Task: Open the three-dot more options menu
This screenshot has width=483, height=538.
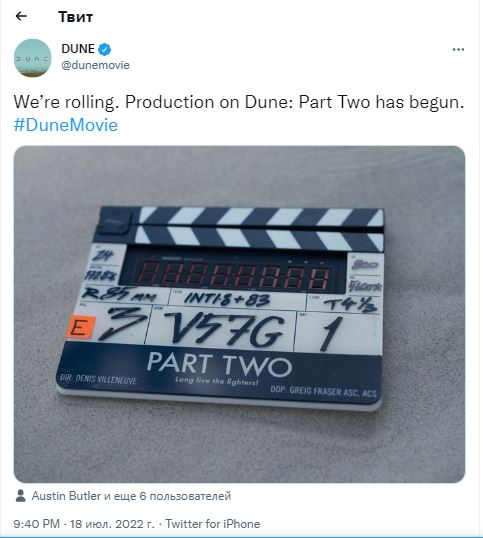Action: point(458,50)
